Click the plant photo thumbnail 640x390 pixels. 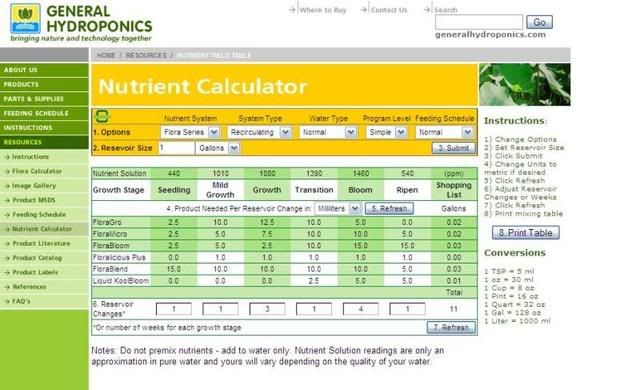click(x=525, y=84)
